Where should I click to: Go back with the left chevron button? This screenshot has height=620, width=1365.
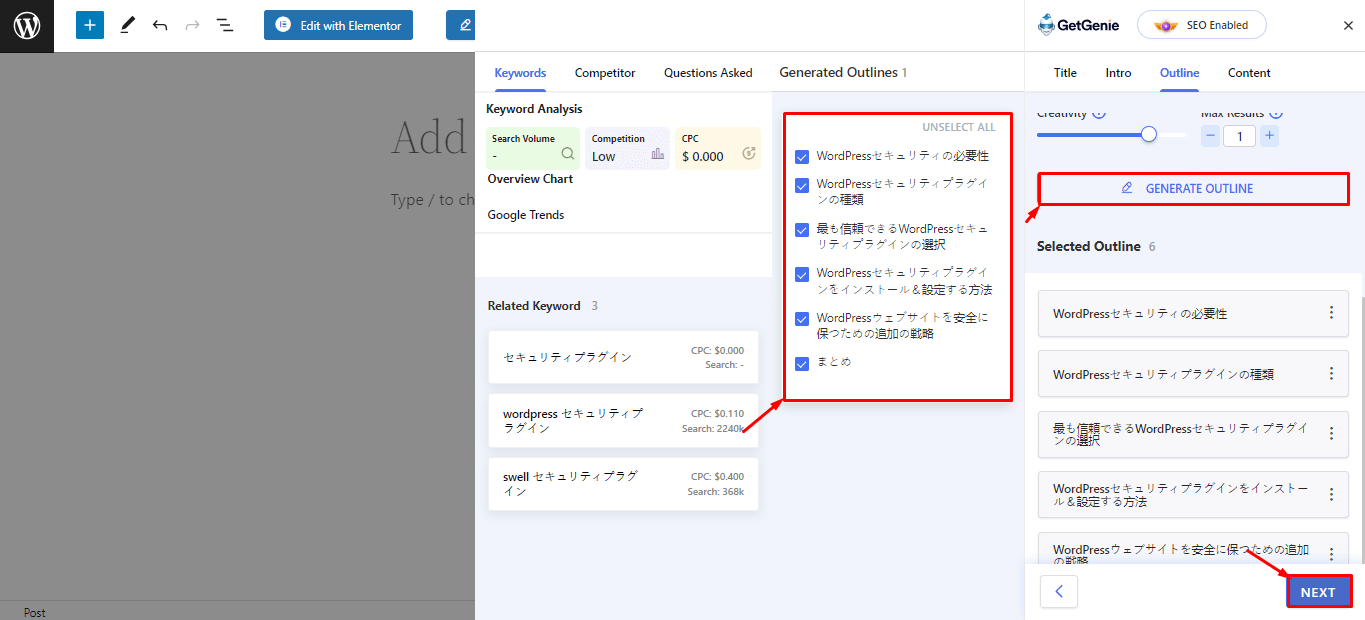[x=1059, y=592]
